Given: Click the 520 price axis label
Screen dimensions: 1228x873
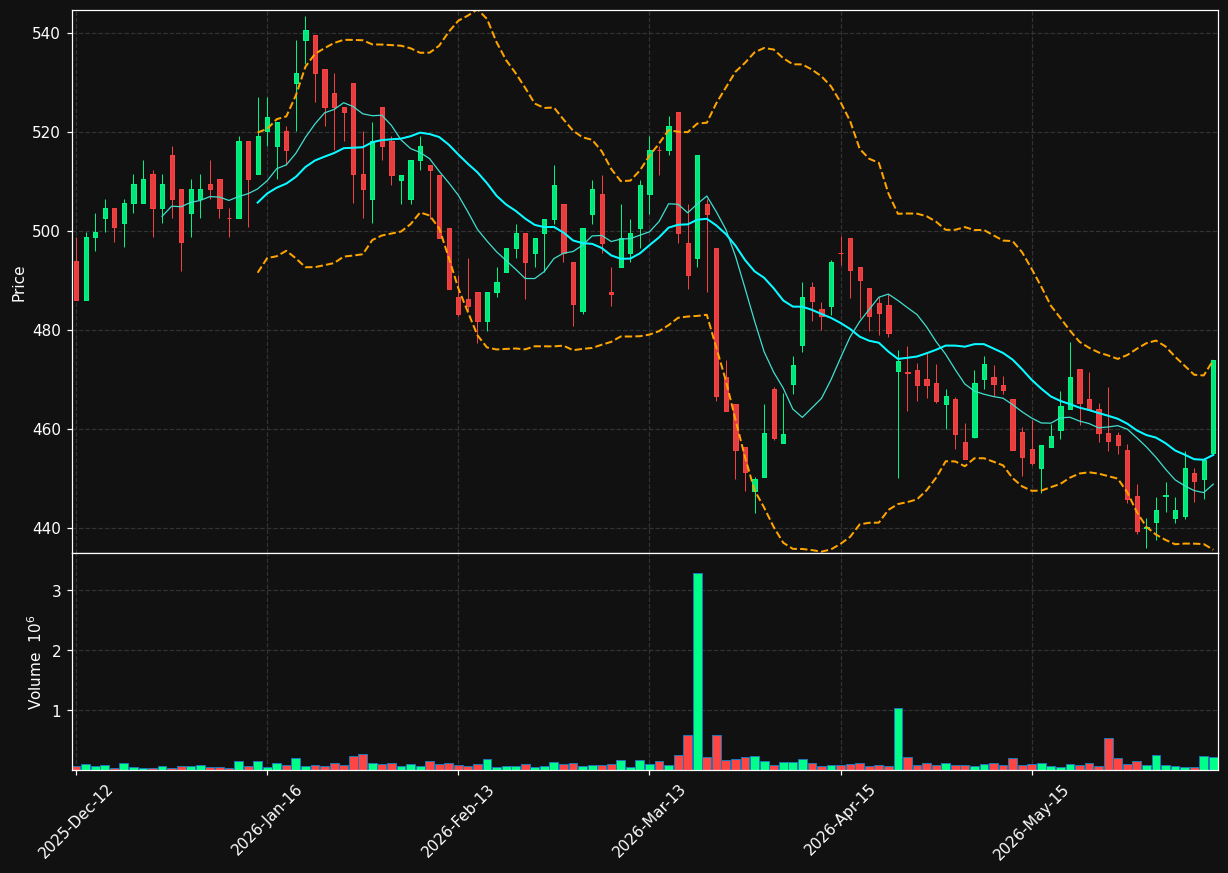Looking at the screenshot, I should click(x=47, y=133).
